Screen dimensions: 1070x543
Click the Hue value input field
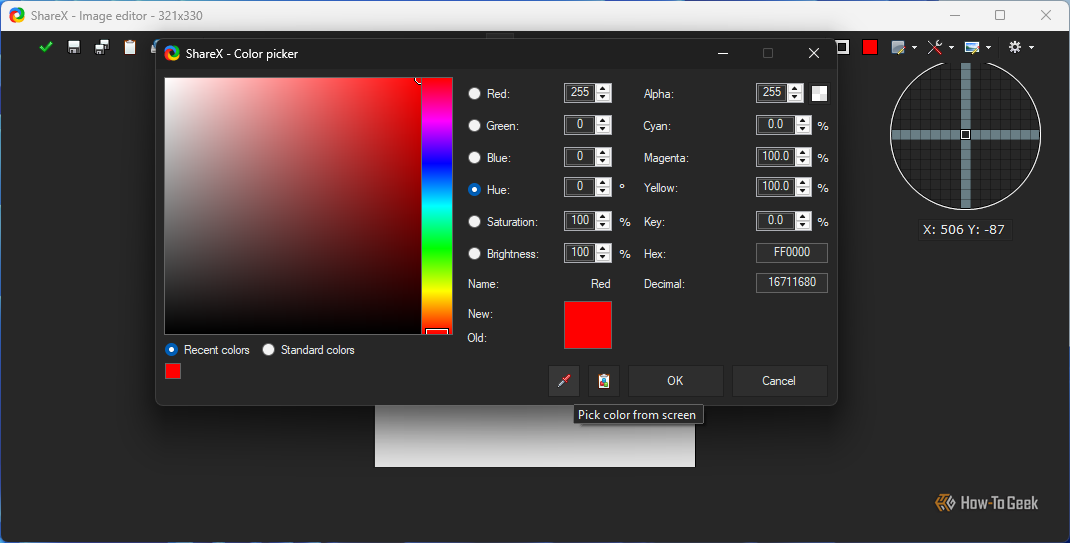(x=580, y=187)
